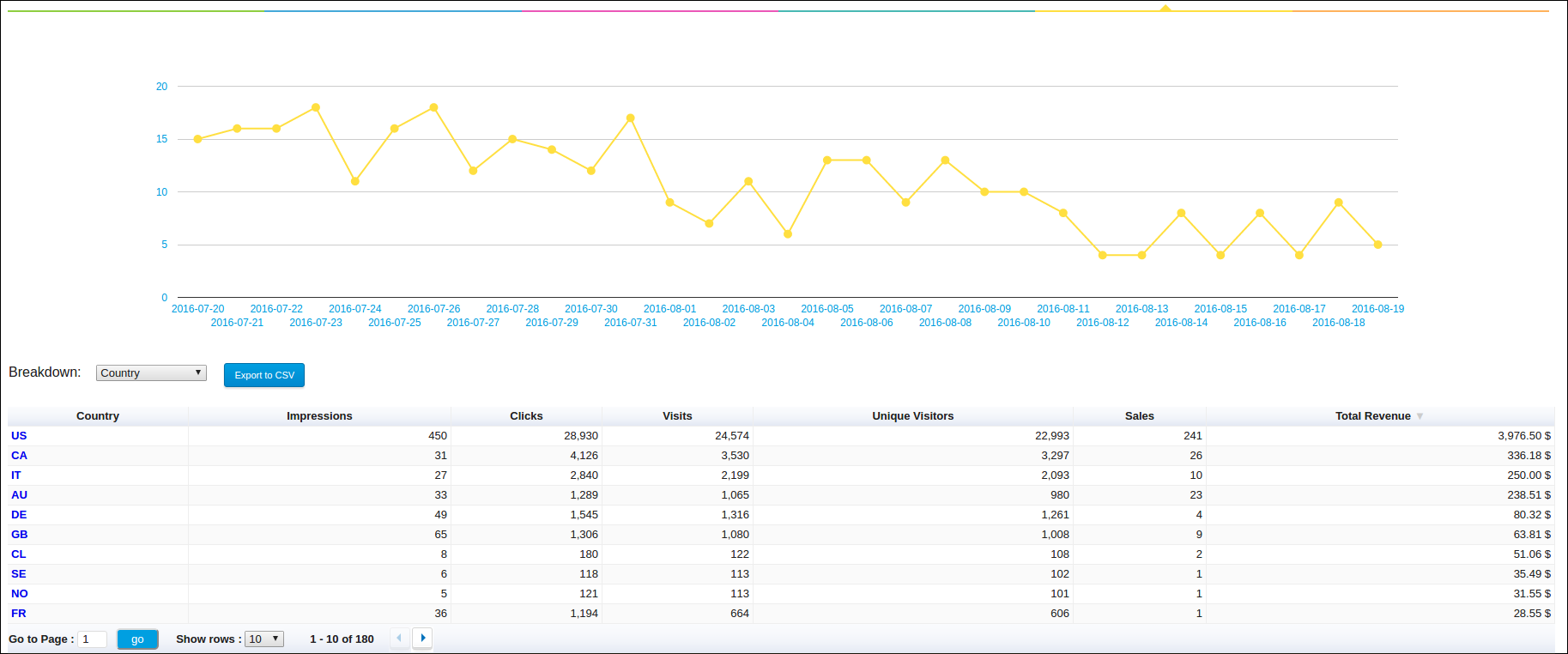The height and width of the screenshot is (654, 1568).
Task: Sort by Unique Visitors column header
Action: click(913, 416)
